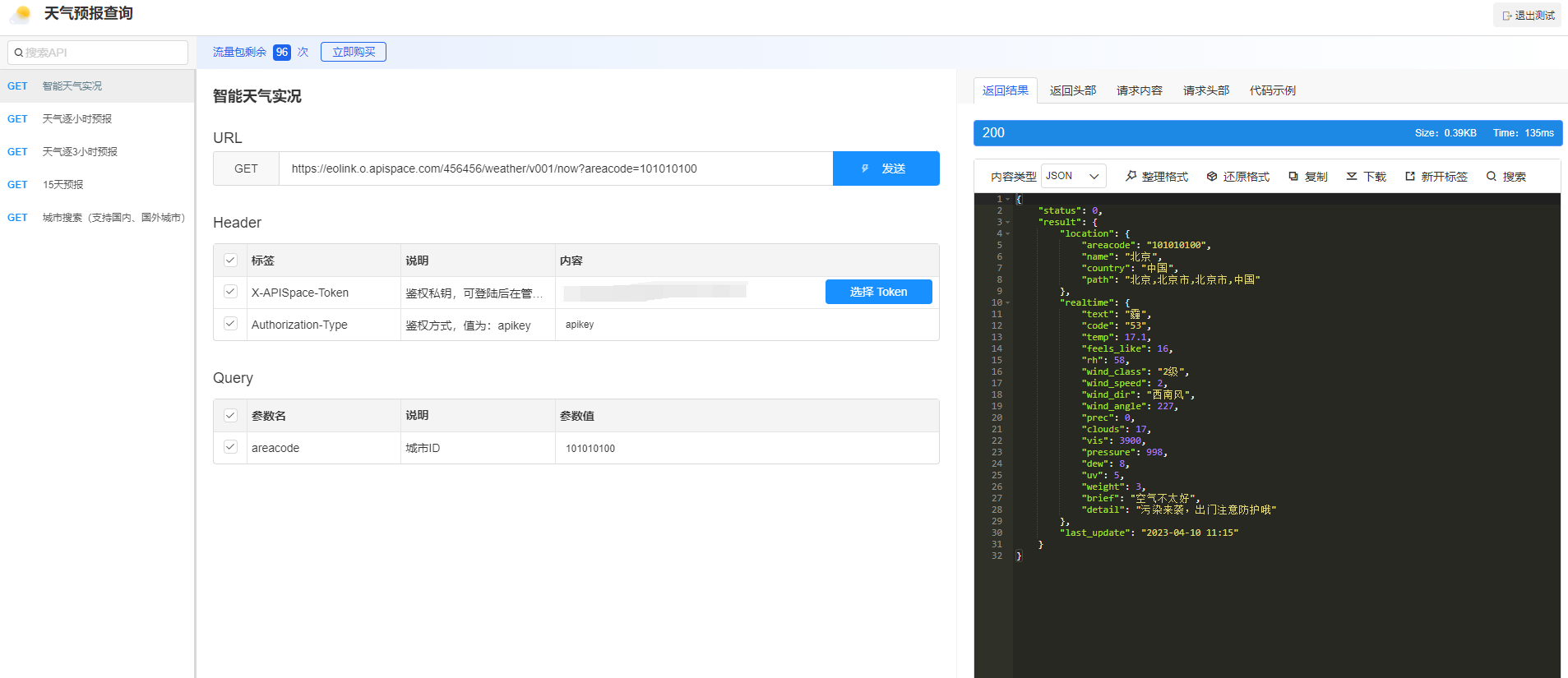Collapse the "result" fold arrow on line 3
Image resolution: width=1568 pixels, height=678 pixels.
[x=1008, y=222]
